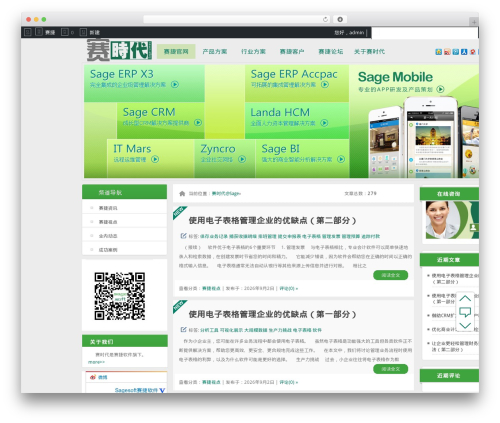
Task: Click play arrow under Sage ERP Accpac
Action: (x=325, y=84)
